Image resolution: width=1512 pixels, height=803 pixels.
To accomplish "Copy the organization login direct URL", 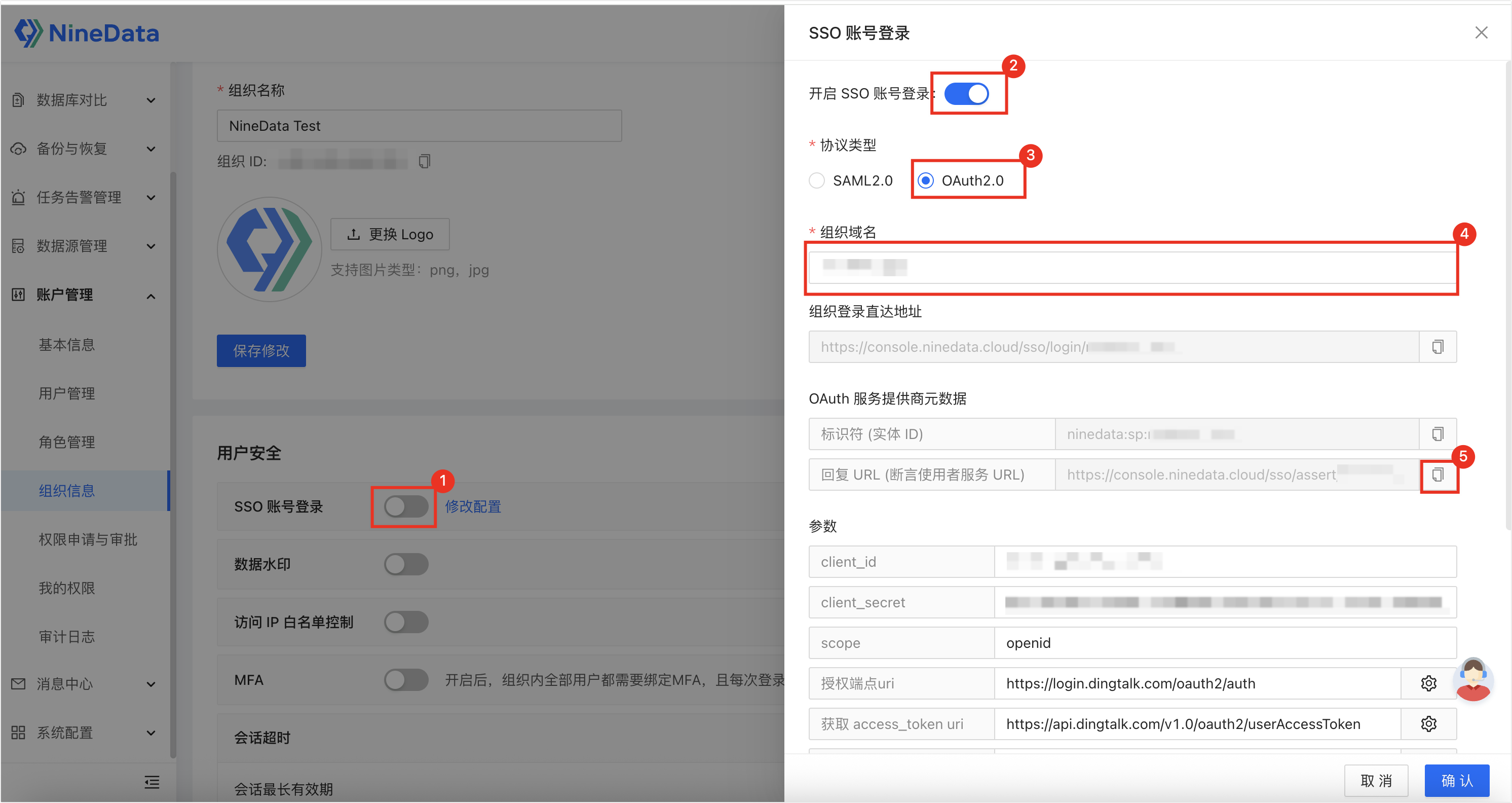I will pyautogui.click(x=1437, y=347).
